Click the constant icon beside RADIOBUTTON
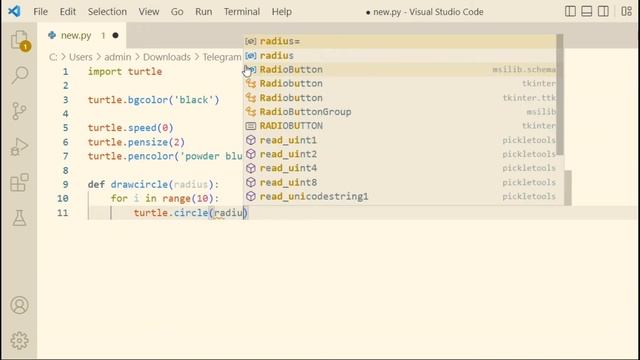 pyautogui.click(x=251, y=126)
